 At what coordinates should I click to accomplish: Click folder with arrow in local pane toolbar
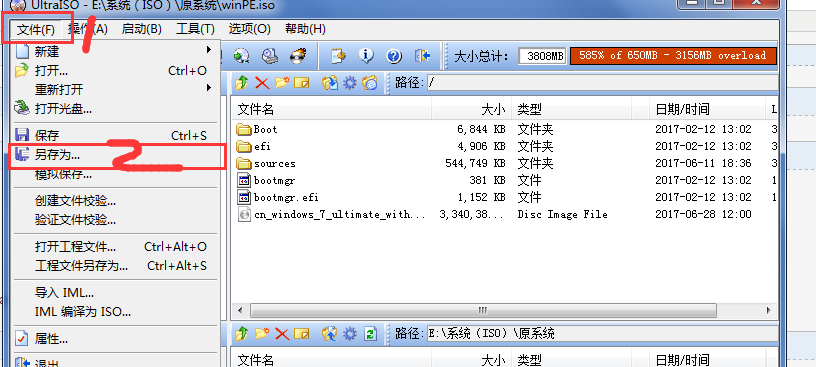click(329, 333)
